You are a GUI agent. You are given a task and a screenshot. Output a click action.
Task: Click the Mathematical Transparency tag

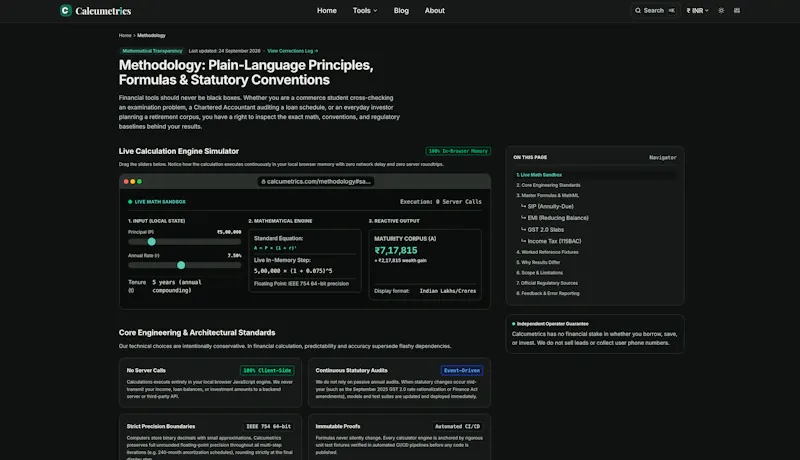coord(152,51)
